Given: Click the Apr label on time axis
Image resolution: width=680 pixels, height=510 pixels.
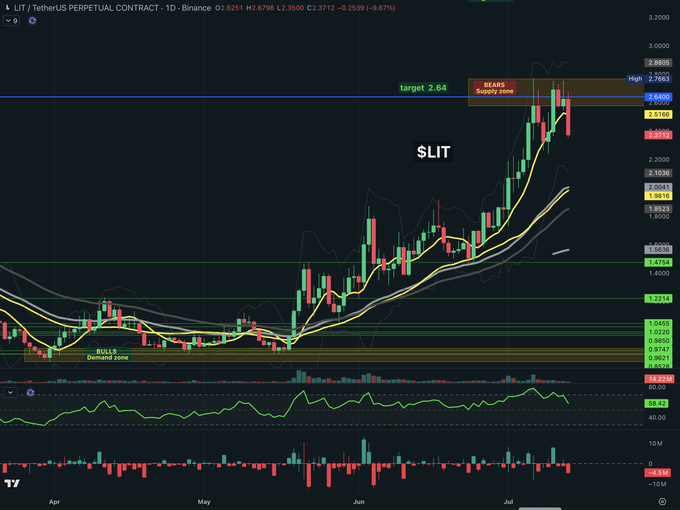Looking at the screenshot, I should pos(54,502).
